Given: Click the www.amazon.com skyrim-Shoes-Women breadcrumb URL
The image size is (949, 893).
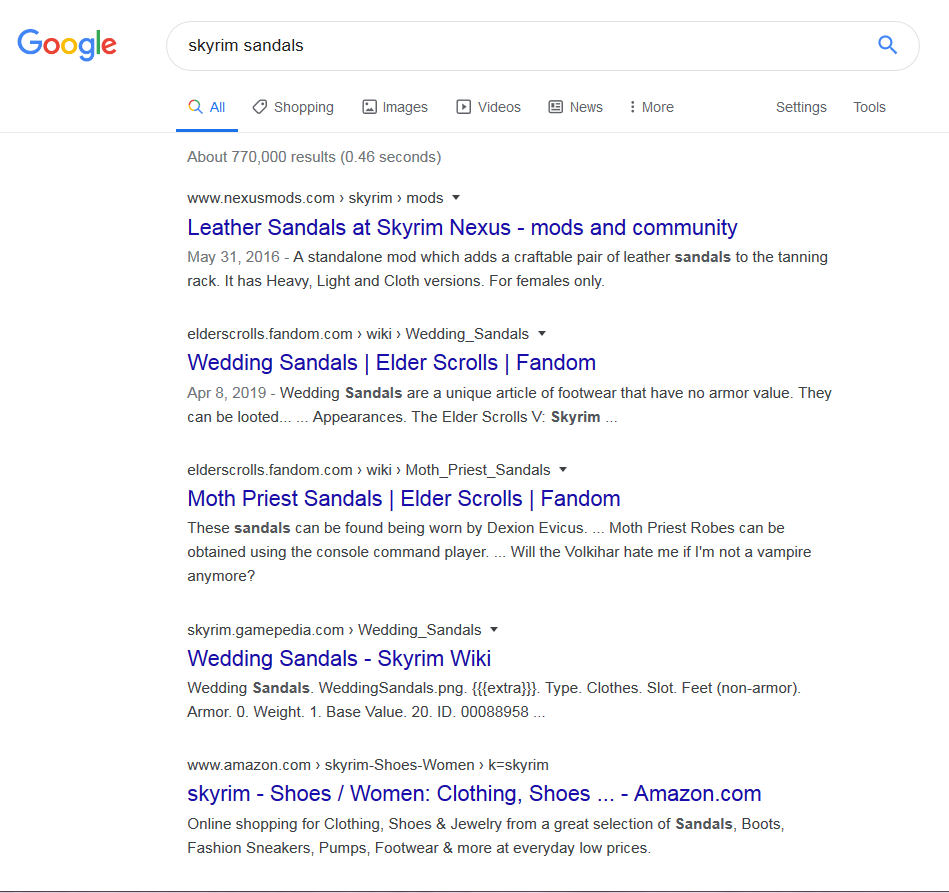Looking at the screenshot, I should [368, 765].
